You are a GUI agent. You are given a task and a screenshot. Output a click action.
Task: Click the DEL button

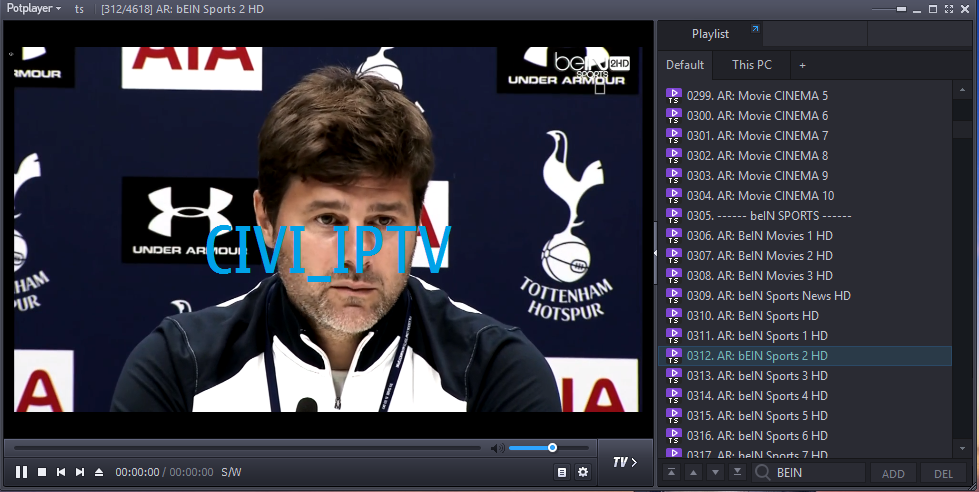(943, 473)
